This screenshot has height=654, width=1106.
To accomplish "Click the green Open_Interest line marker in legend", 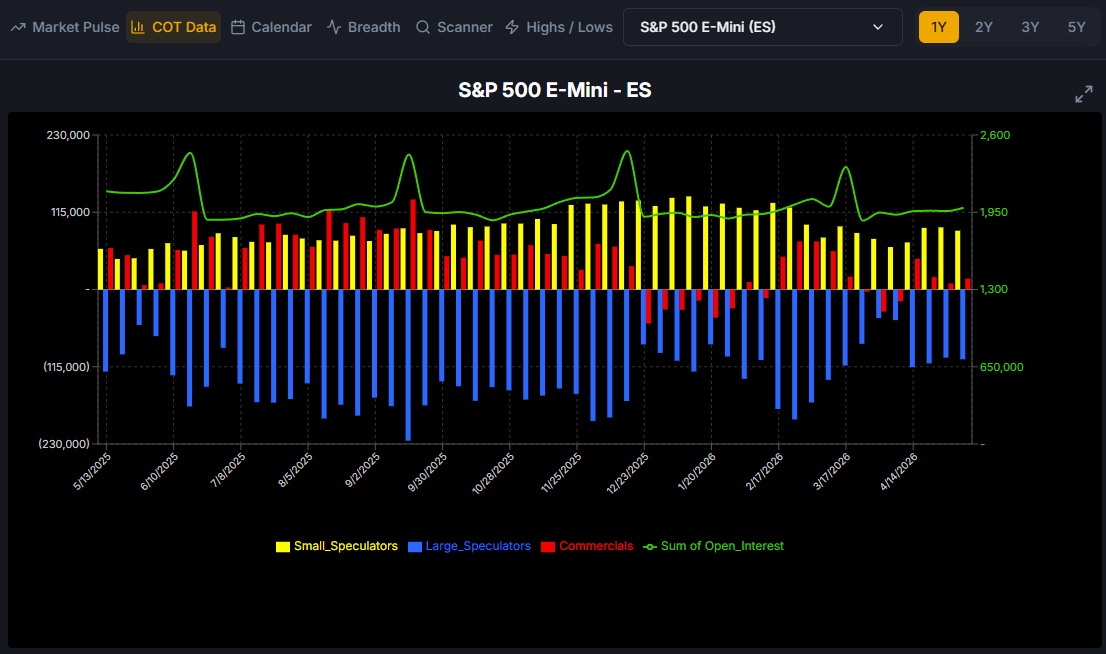I will click(x=650, y=547).
